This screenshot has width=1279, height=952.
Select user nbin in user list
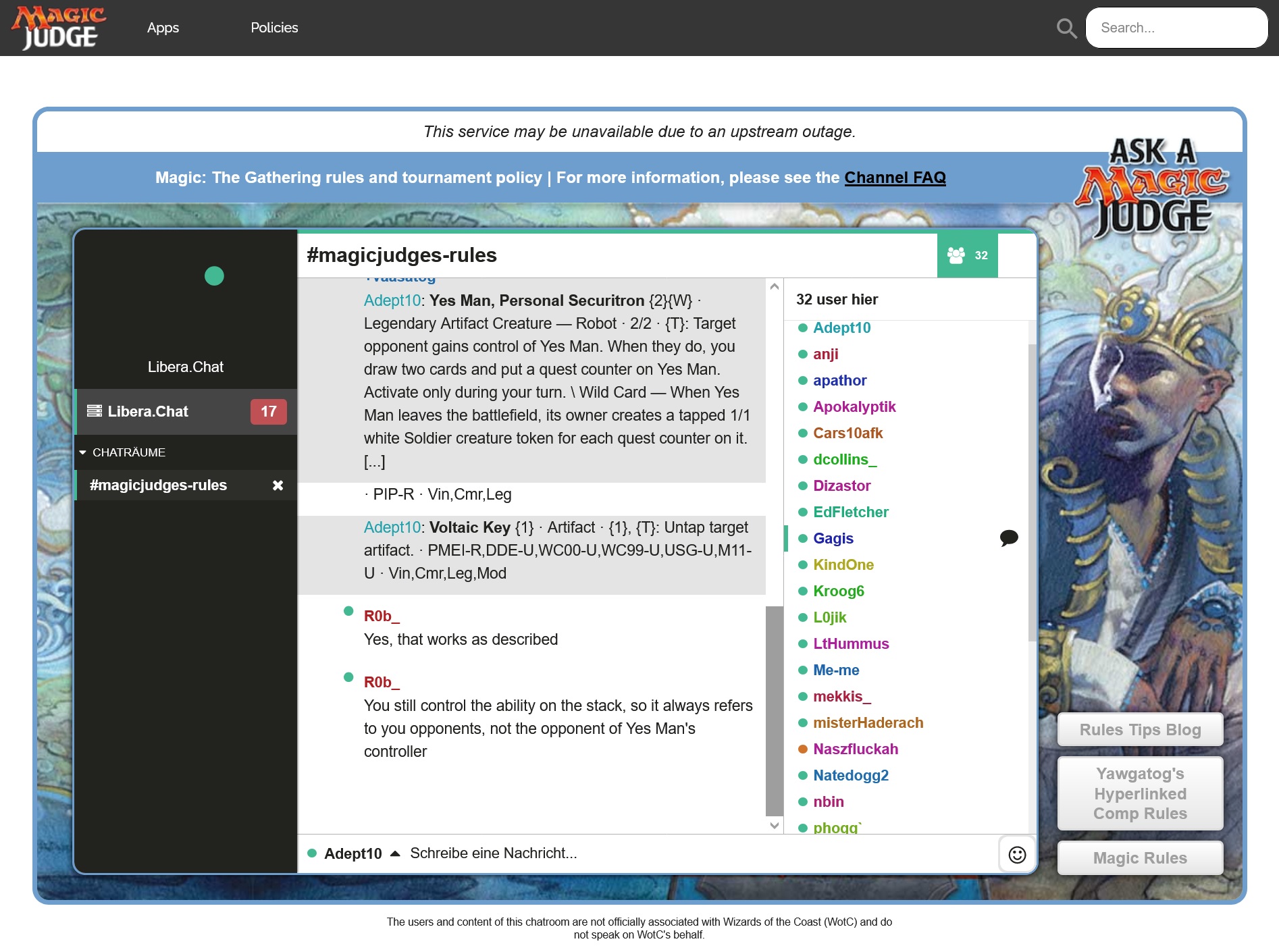[829, 802]
